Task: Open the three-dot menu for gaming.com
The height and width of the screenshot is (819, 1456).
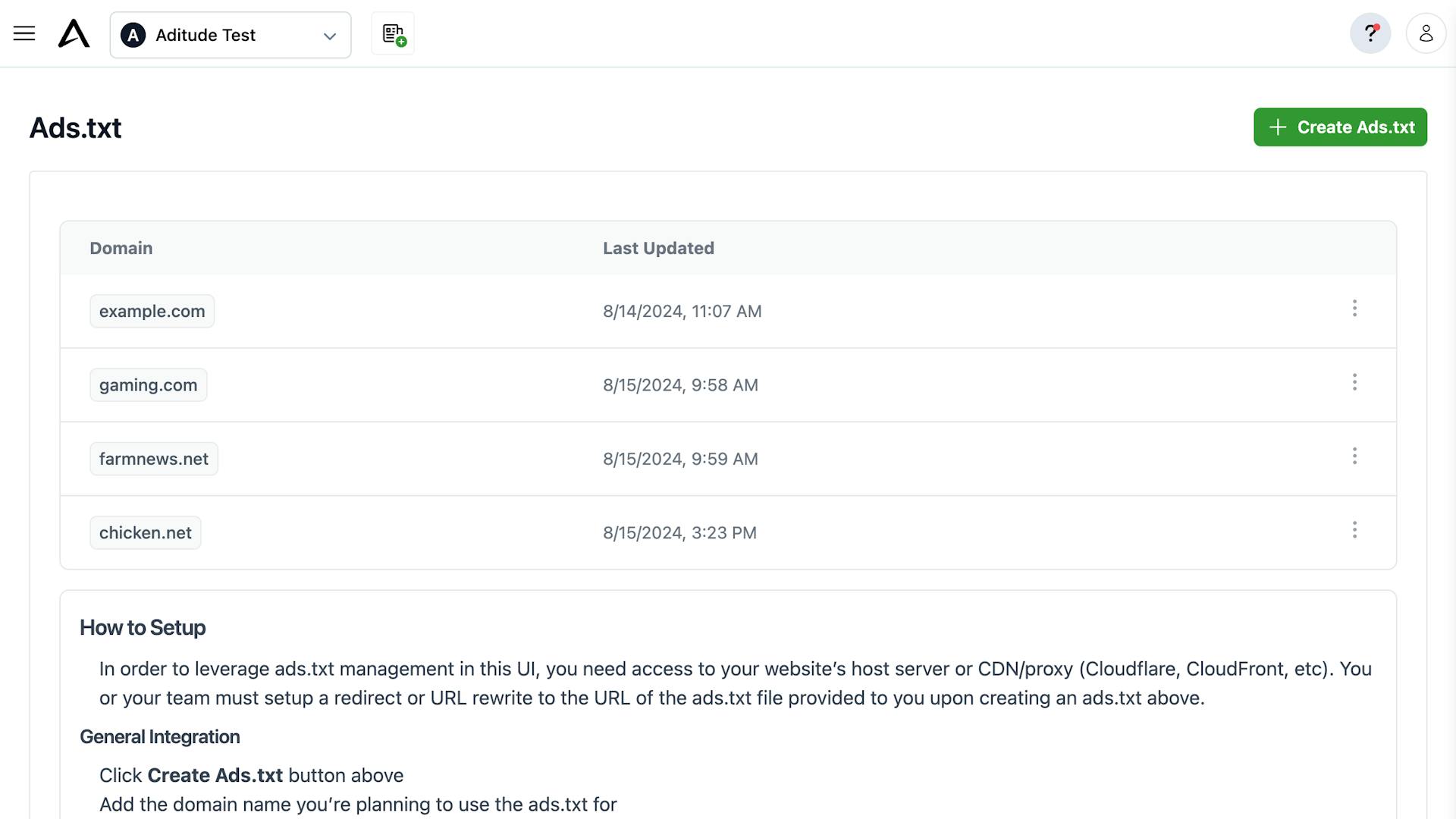Action: coord(1354,382)
